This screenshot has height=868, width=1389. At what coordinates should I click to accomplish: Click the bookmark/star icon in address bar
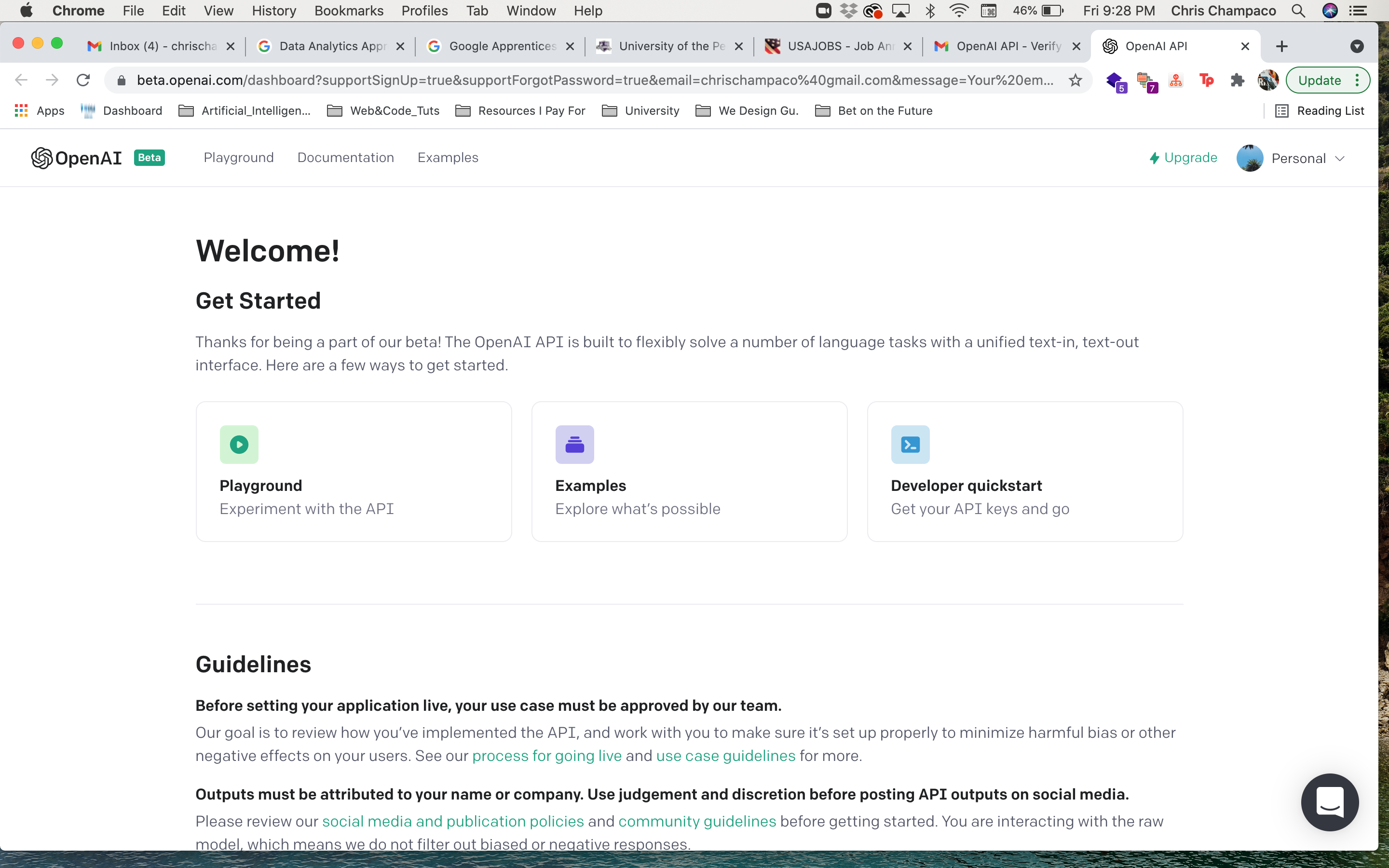click(x=1075, y=80)
